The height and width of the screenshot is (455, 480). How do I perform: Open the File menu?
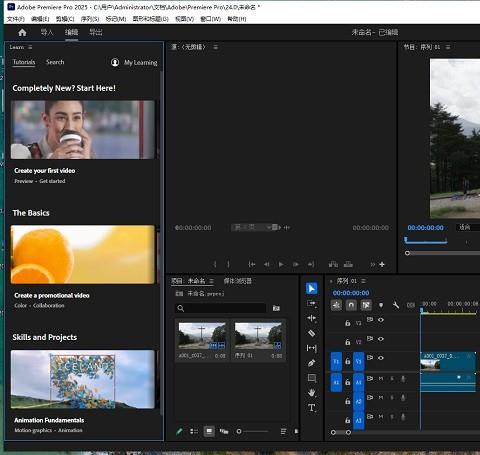tap(16, 19)
